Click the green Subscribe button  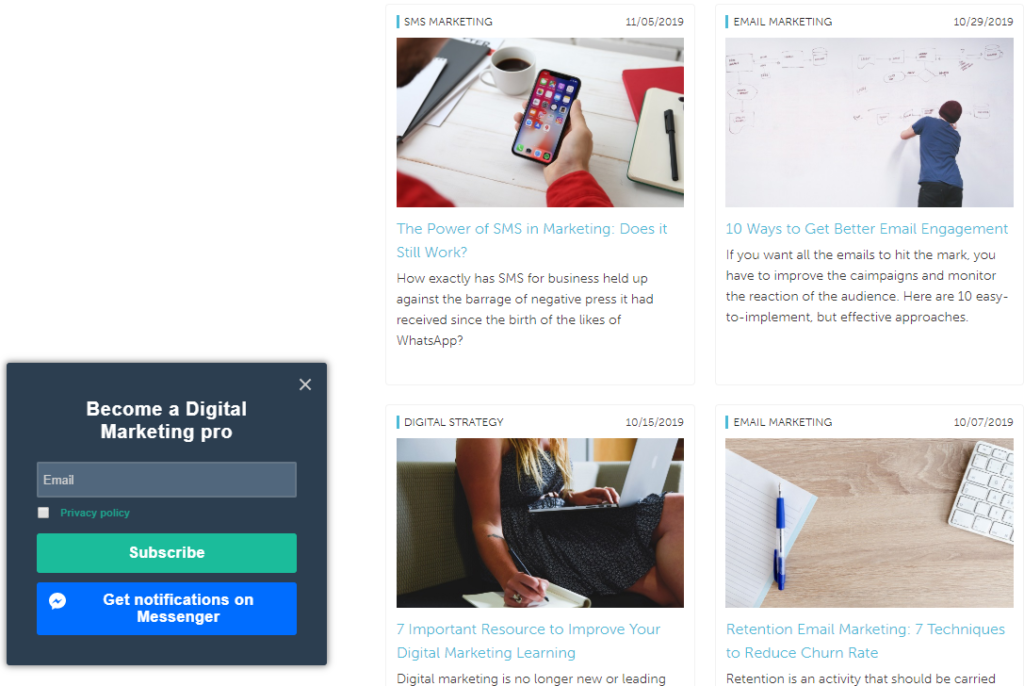tap(167, 553)
